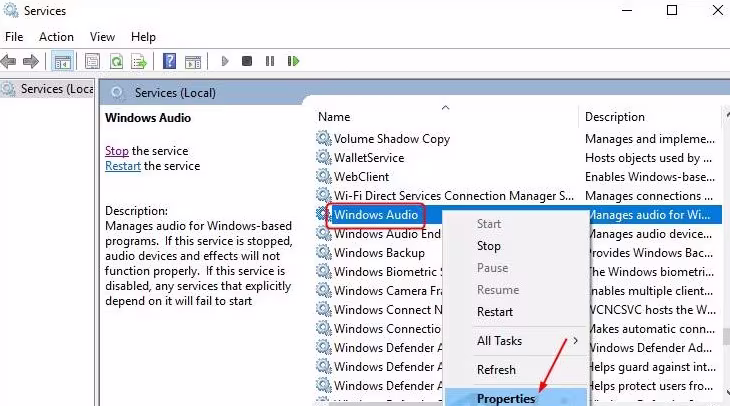Image resolution: width=730 pixels, height=406 pixels.
Task: Expand the All Tasks submenu
Action: click(x=516, y=341)
